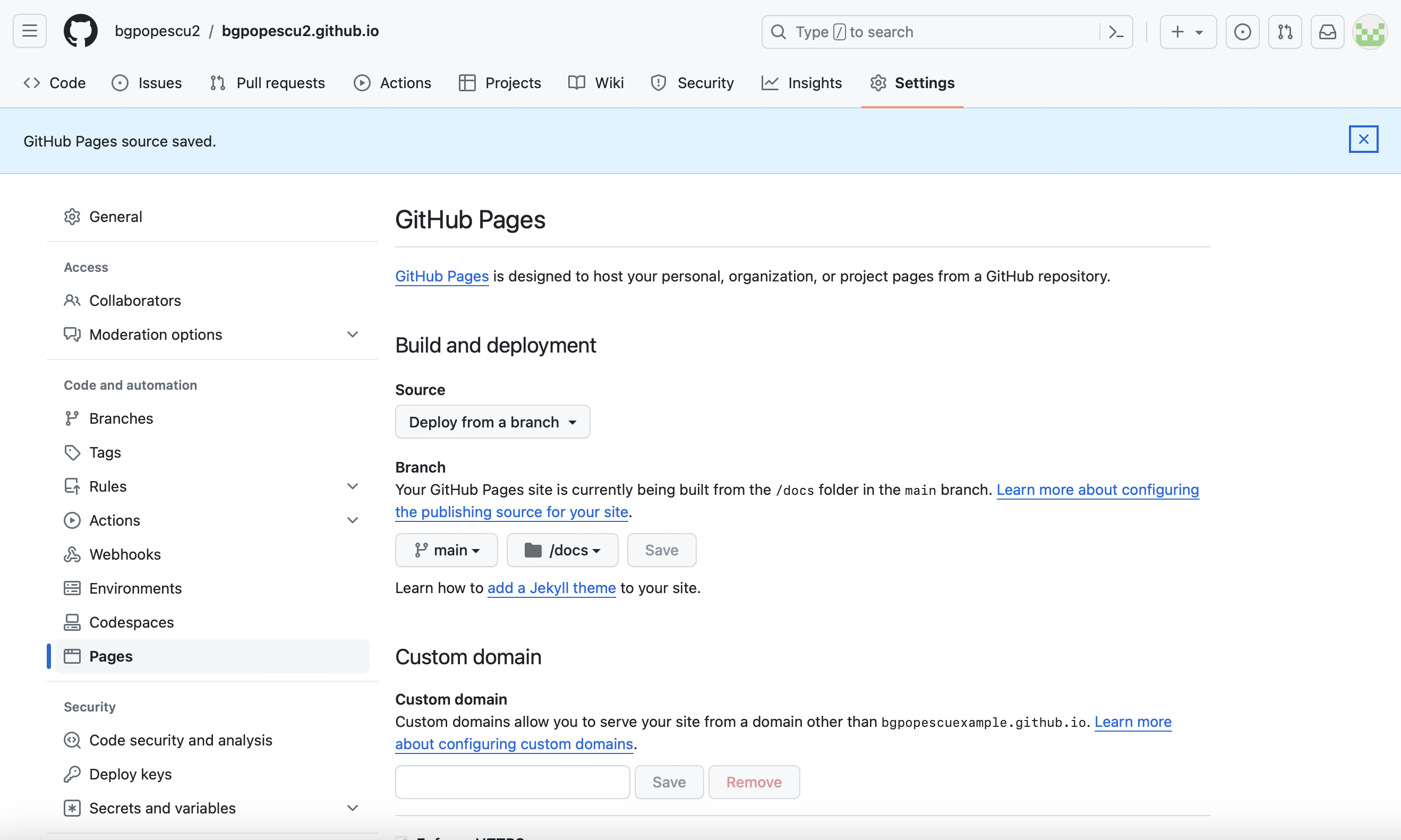Open the command palette icon

tap(1116, 32)
